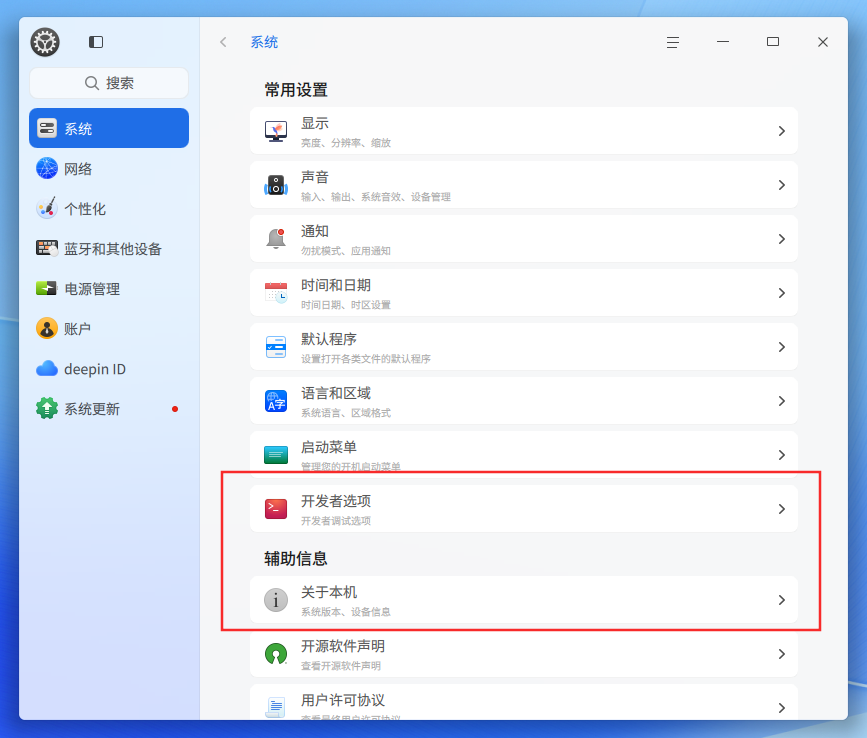Open the hamburger main menu
Image resolution: width=867 pixels, height=738 pixels.
[x=673, y=42]
